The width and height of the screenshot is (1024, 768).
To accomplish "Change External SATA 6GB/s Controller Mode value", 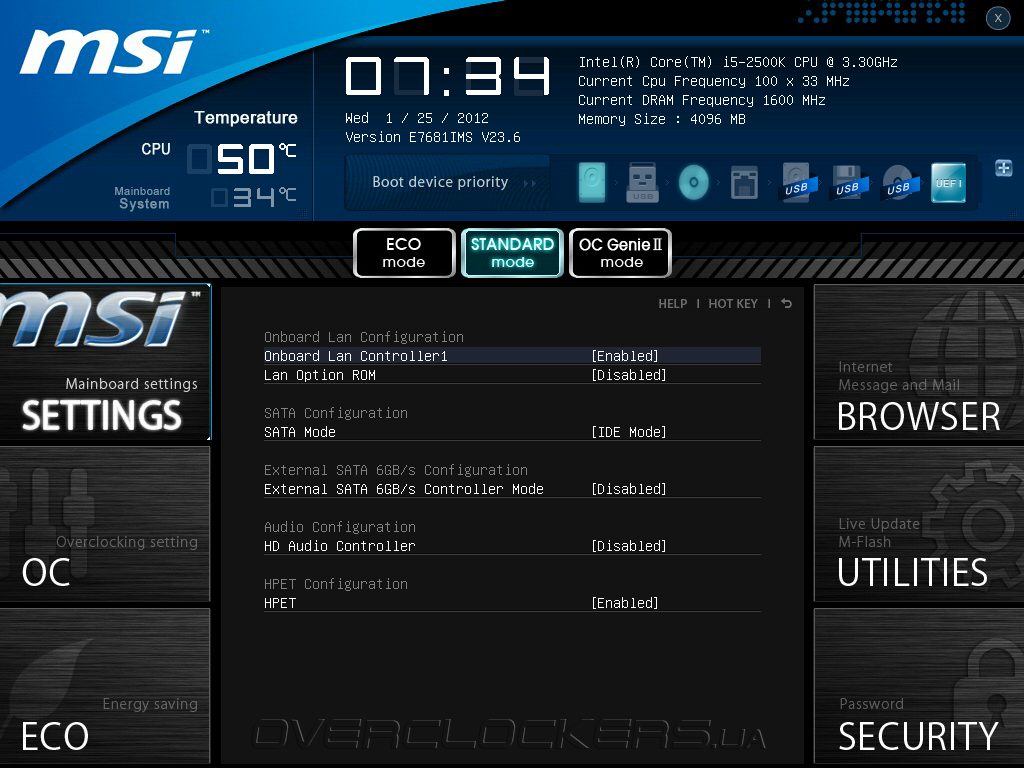I will tap(628, 488).
